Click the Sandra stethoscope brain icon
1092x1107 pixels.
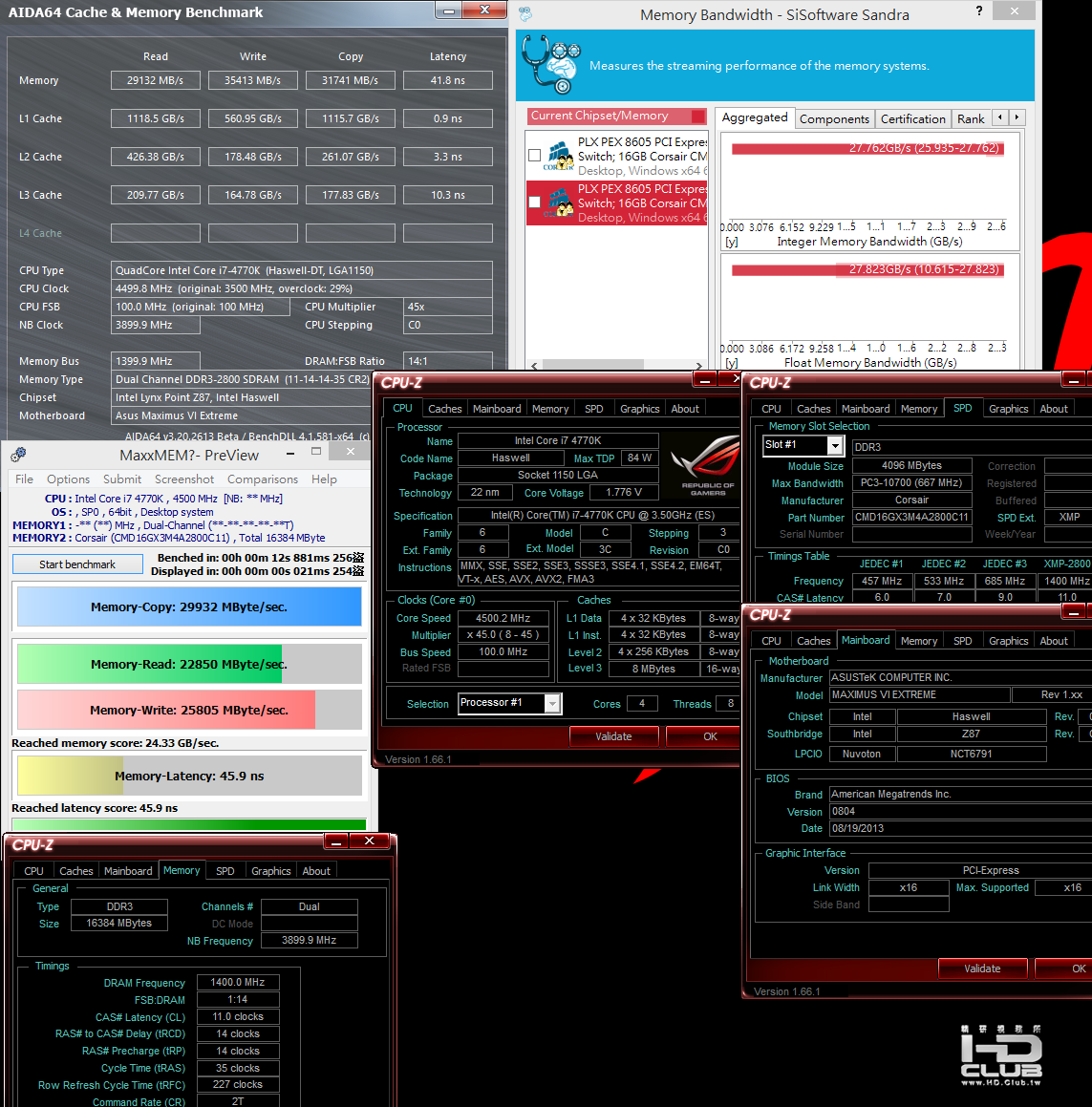tap(551, 64)
